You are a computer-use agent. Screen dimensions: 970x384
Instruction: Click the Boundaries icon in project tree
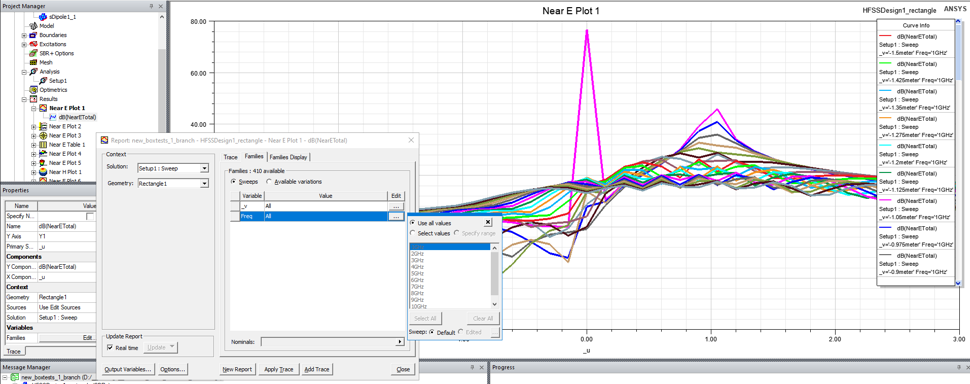(33, 35)
